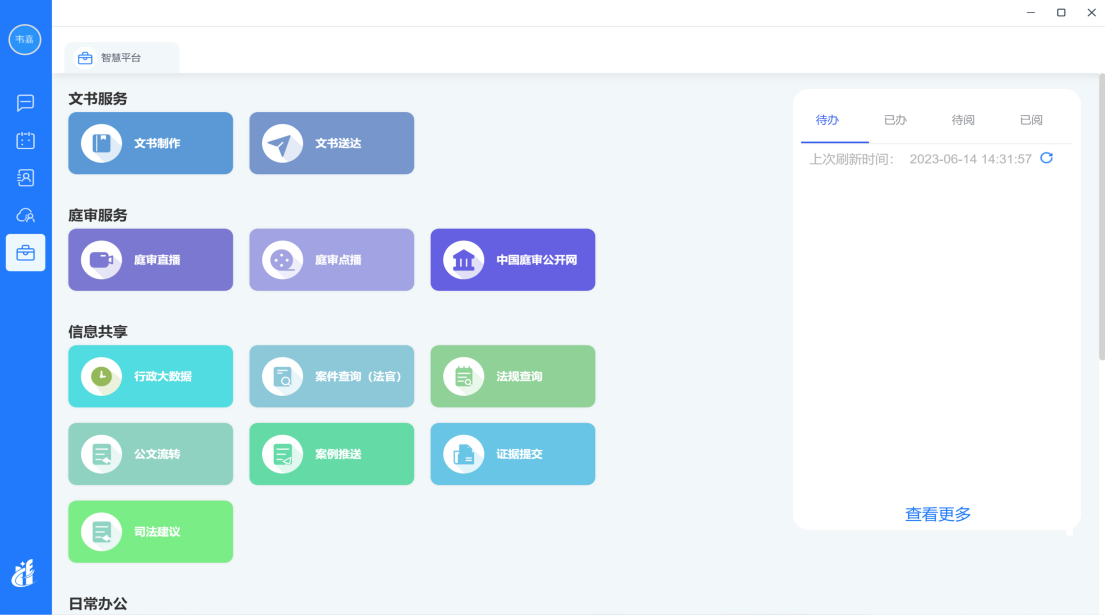
Task: Click the vertical scrollbar on right edge
Action: [x=1100, y=220]
